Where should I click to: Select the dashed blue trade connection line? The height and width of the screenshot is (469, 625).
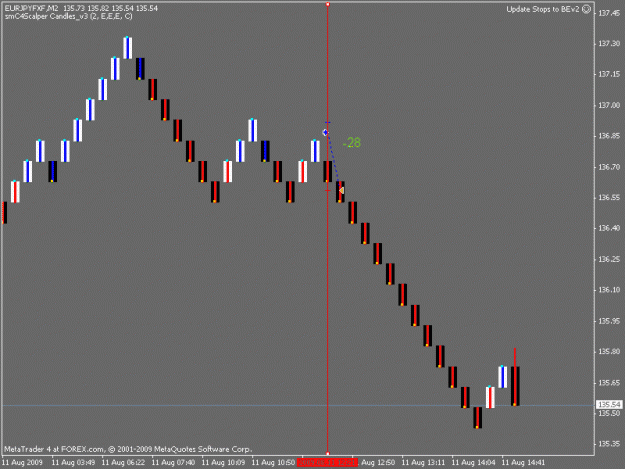point(333,161)
